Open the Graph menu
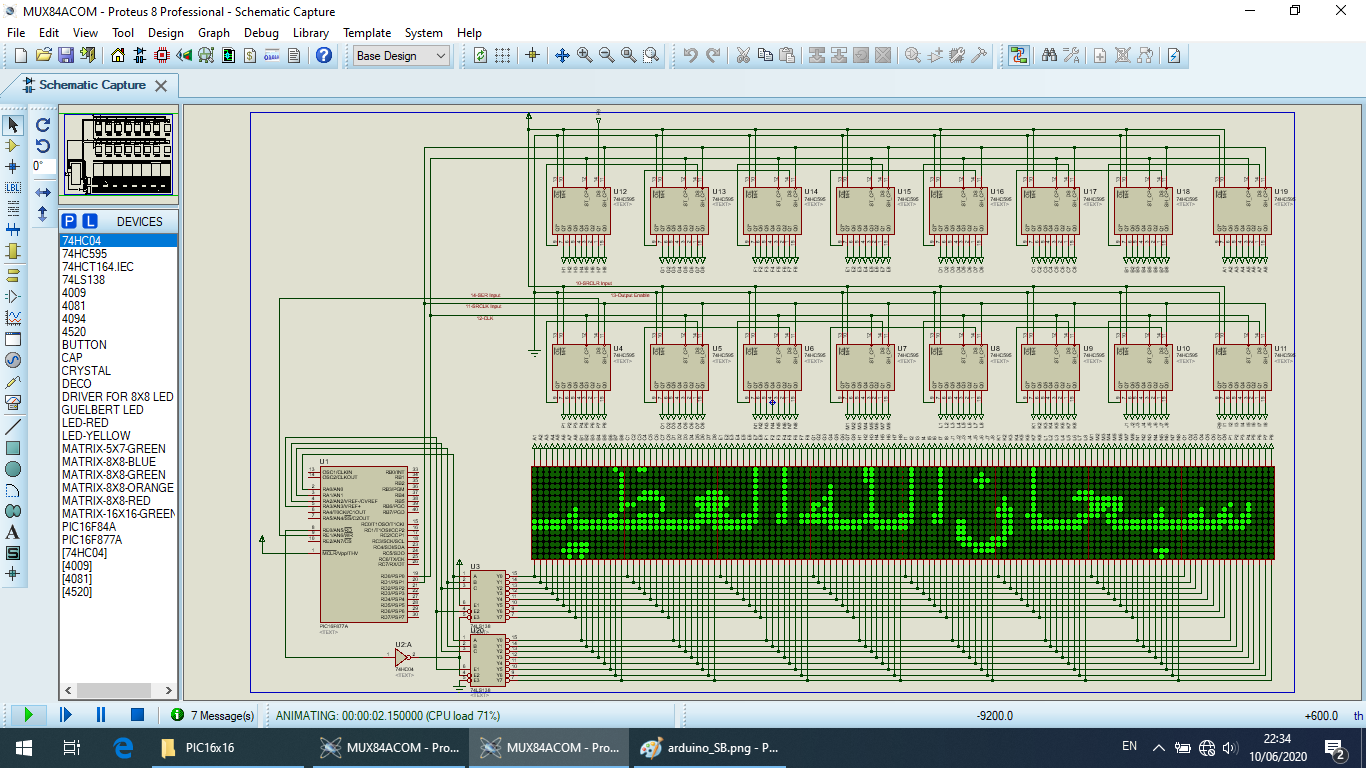Image resolution: width=1366 pixels, height=768 pixels. [x=214, y=32]
